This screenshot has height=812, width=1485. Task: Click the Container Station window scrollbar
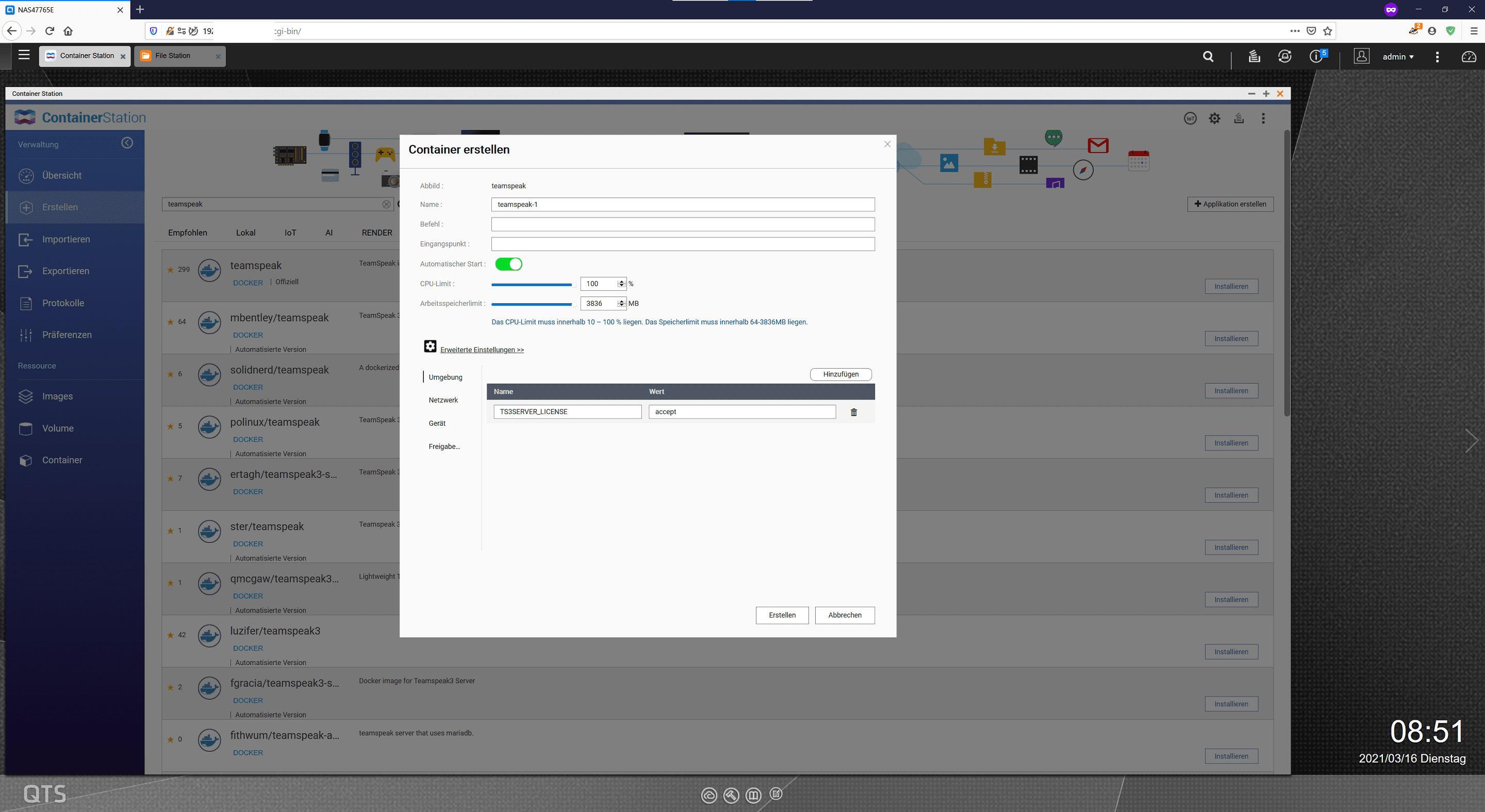coord(1286,274)
